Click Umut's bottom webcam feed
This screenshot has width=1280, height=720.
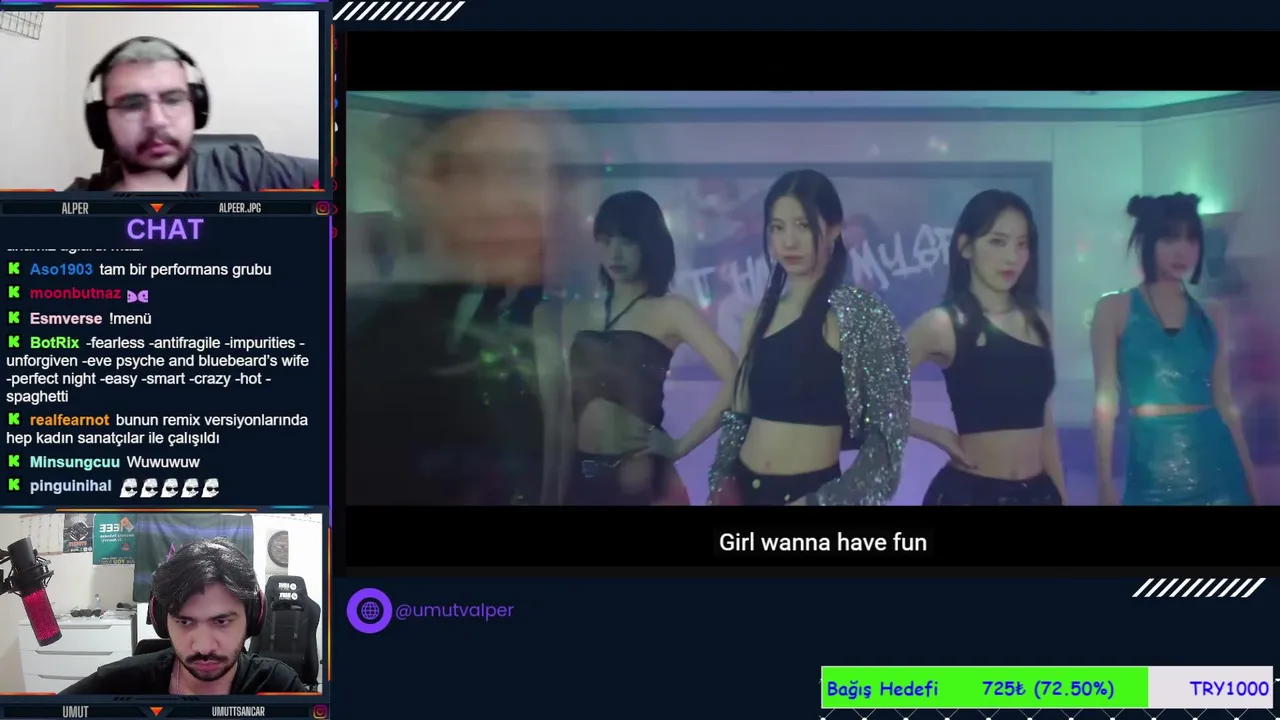pyautogui.click(x=161, y=603)
